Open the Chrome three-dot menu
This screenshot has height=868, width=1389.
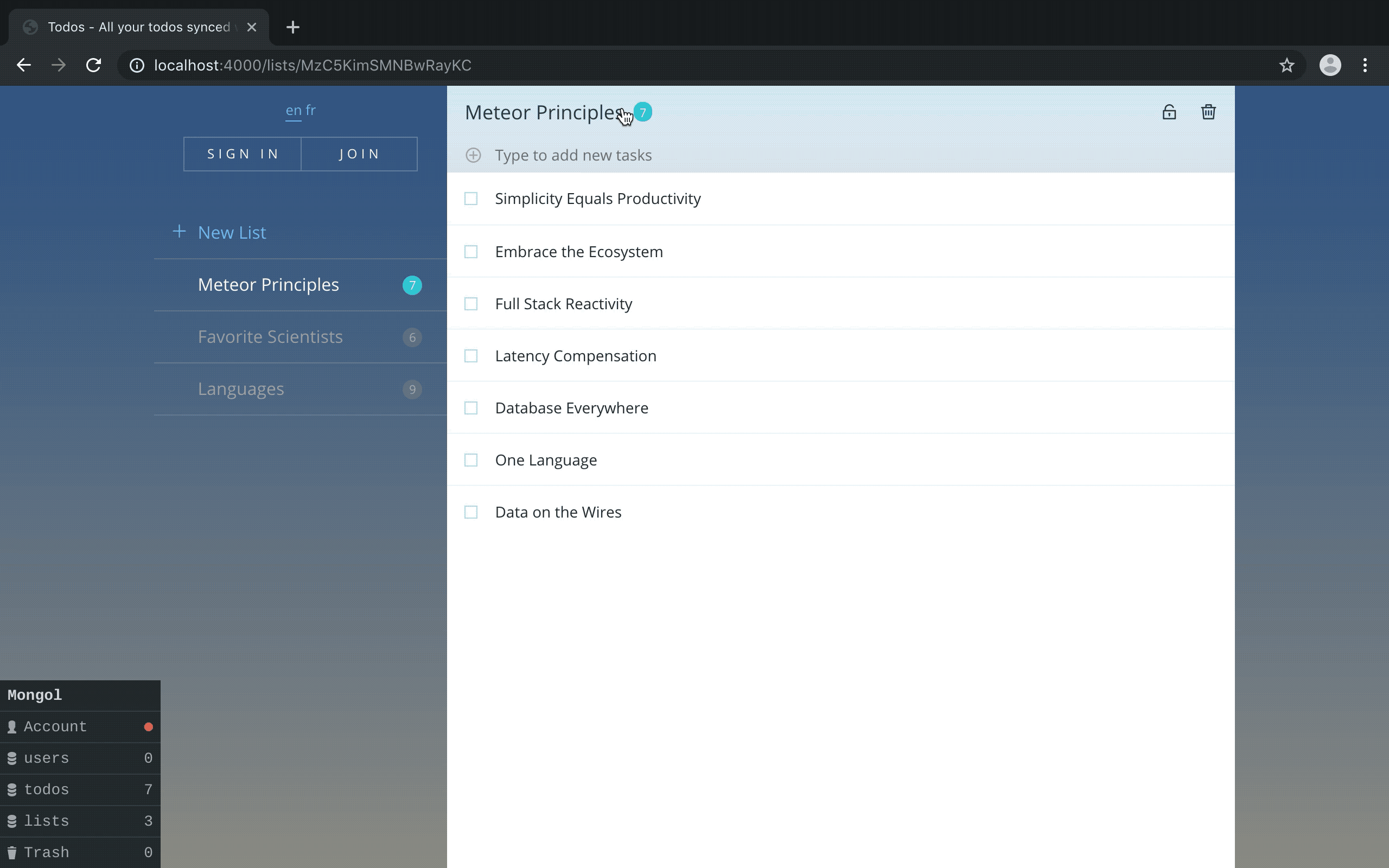point(1365,66)
